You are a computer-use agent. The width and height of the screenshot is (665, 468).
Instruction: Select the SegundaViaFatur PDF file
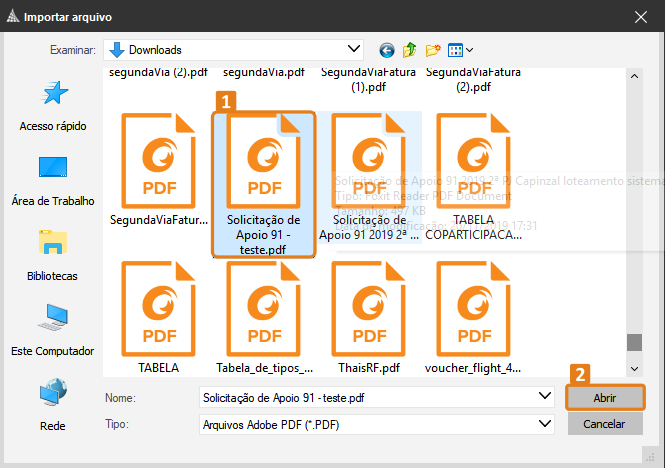click(160, 170)
